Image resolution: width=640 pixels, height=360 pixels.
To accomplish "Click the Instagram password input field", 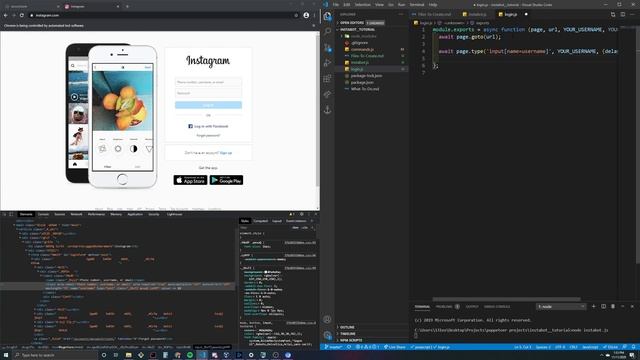I will coord(208,93).
